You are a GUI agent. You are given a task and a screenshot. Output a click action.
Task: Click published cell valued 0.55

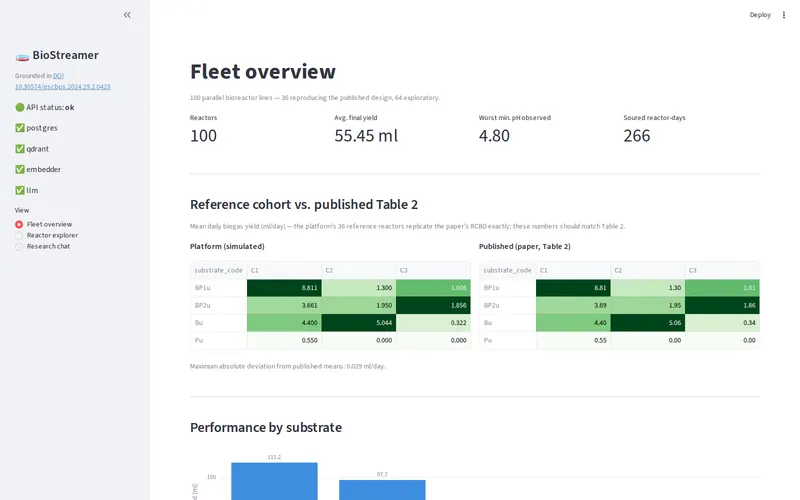click(x=573, y=340)
